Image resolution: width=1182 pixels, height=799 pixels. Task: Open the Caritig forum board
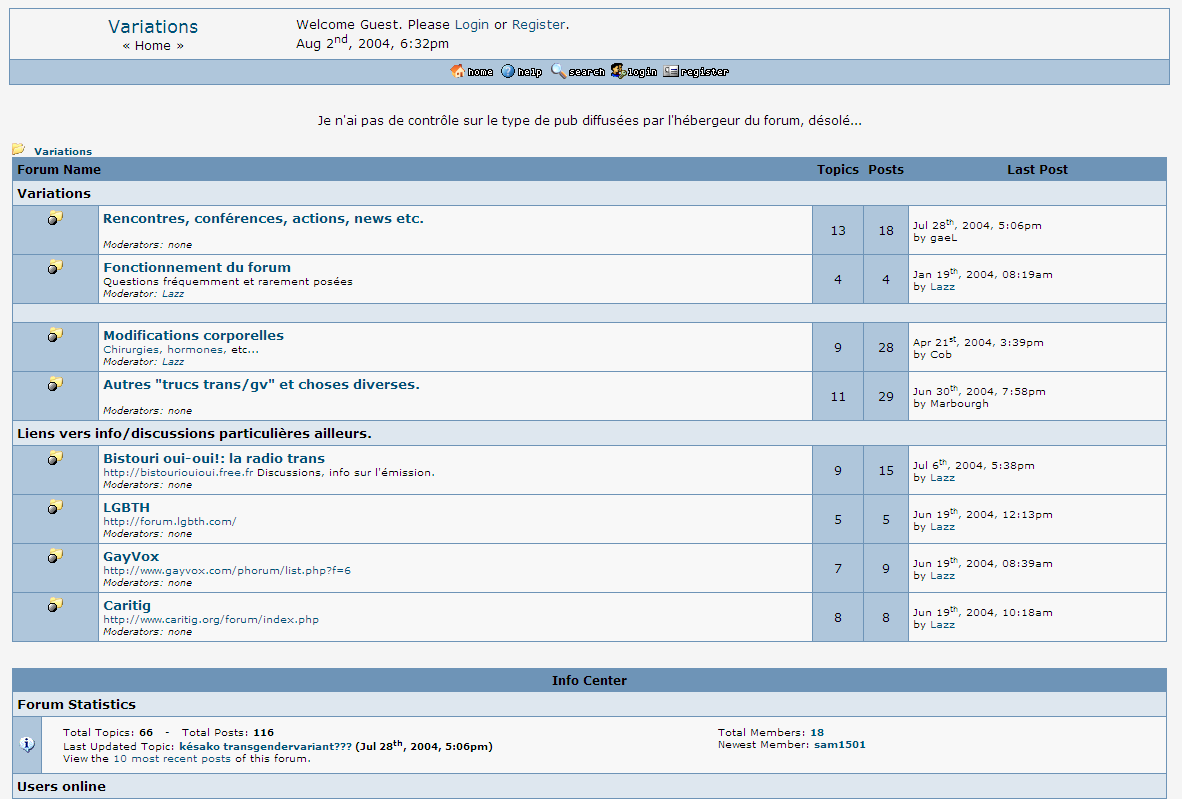click(x=128, y=605)
